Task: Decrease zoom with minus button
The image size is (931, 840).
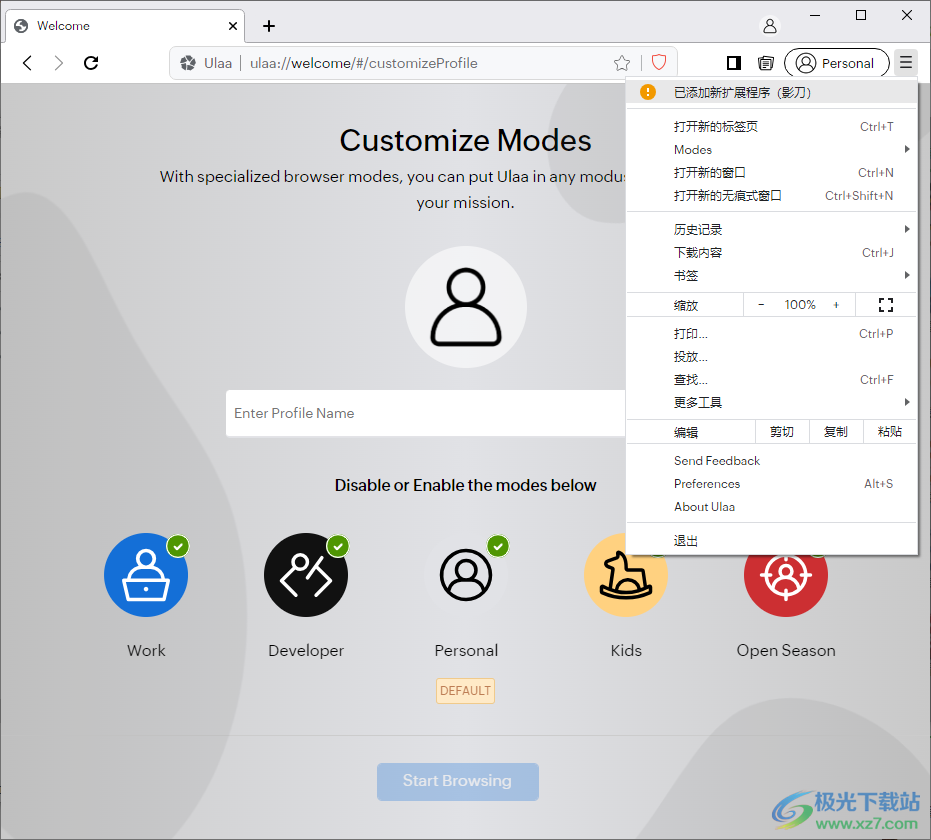Action: tap(761, 305)
